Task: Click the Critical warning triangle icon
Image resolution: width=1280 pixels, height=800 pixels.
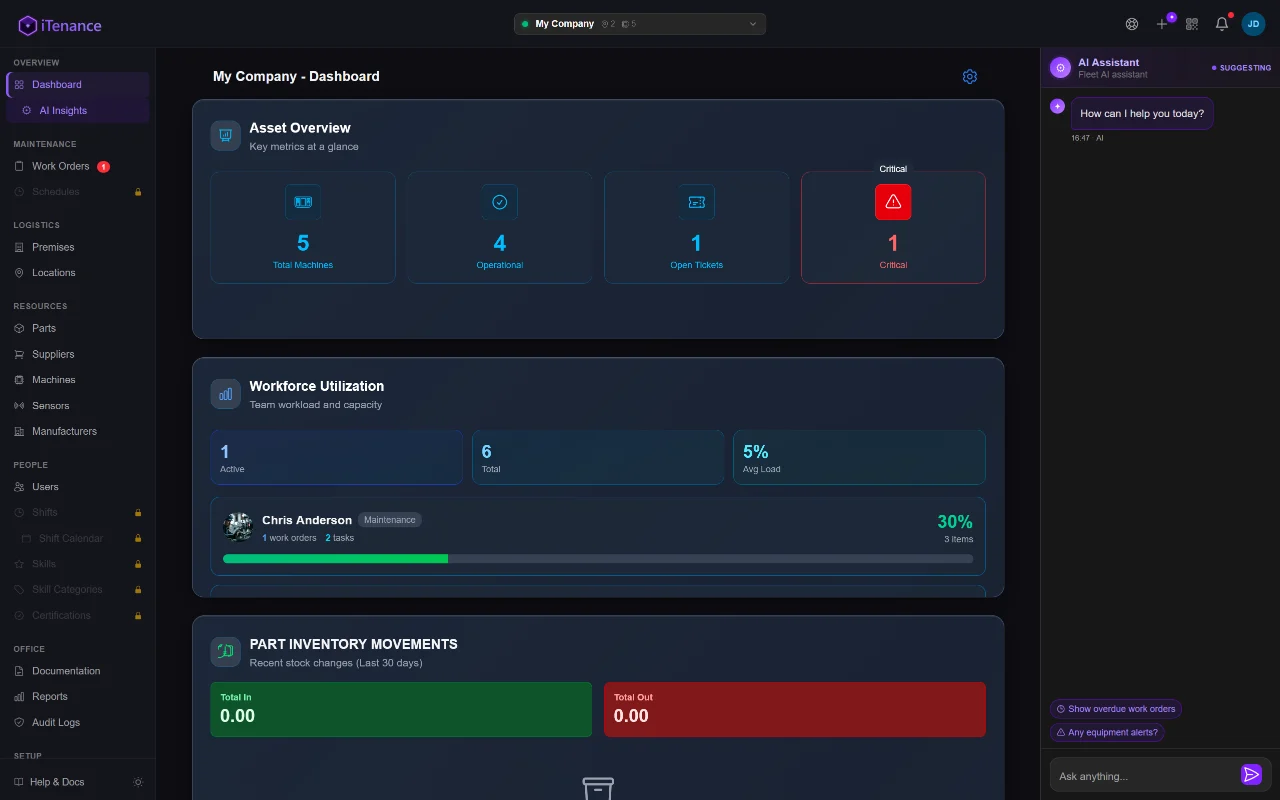Action: tap(893, 202)
